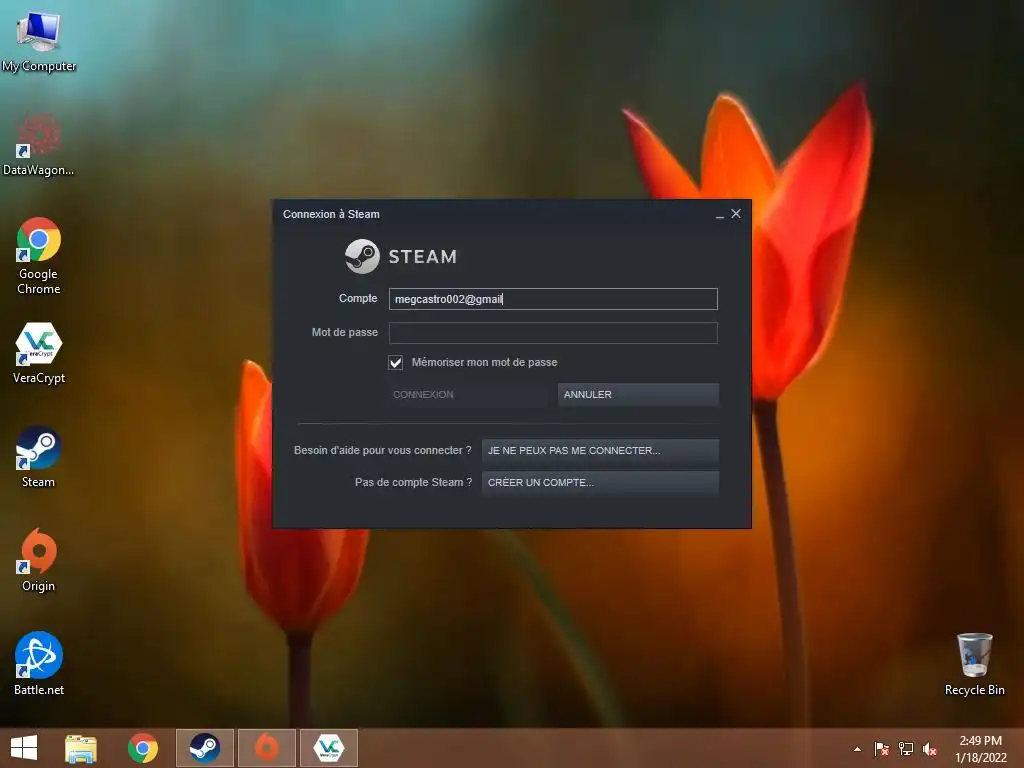This screenshot has height=768, width=1024.
Task: Open the Origin desktop shortcut
Action: (39, 560)
